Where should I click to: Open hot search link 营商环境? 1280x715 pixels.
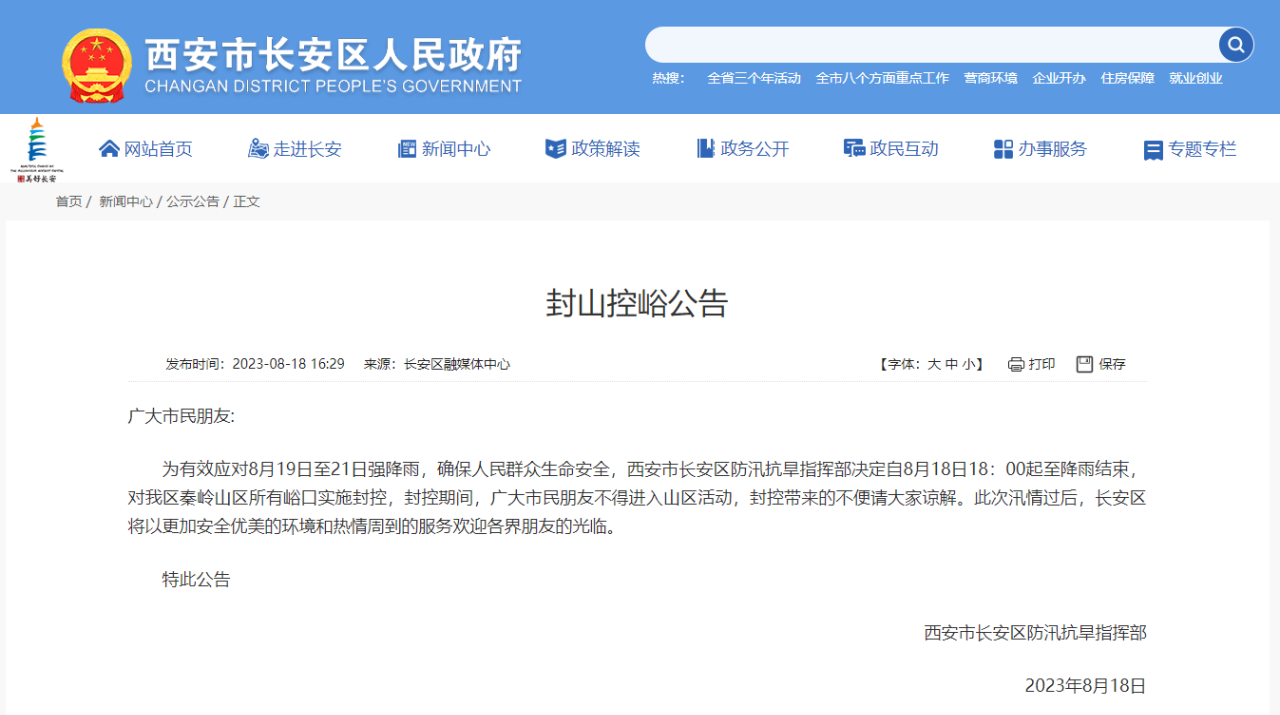tap(990, 78)
